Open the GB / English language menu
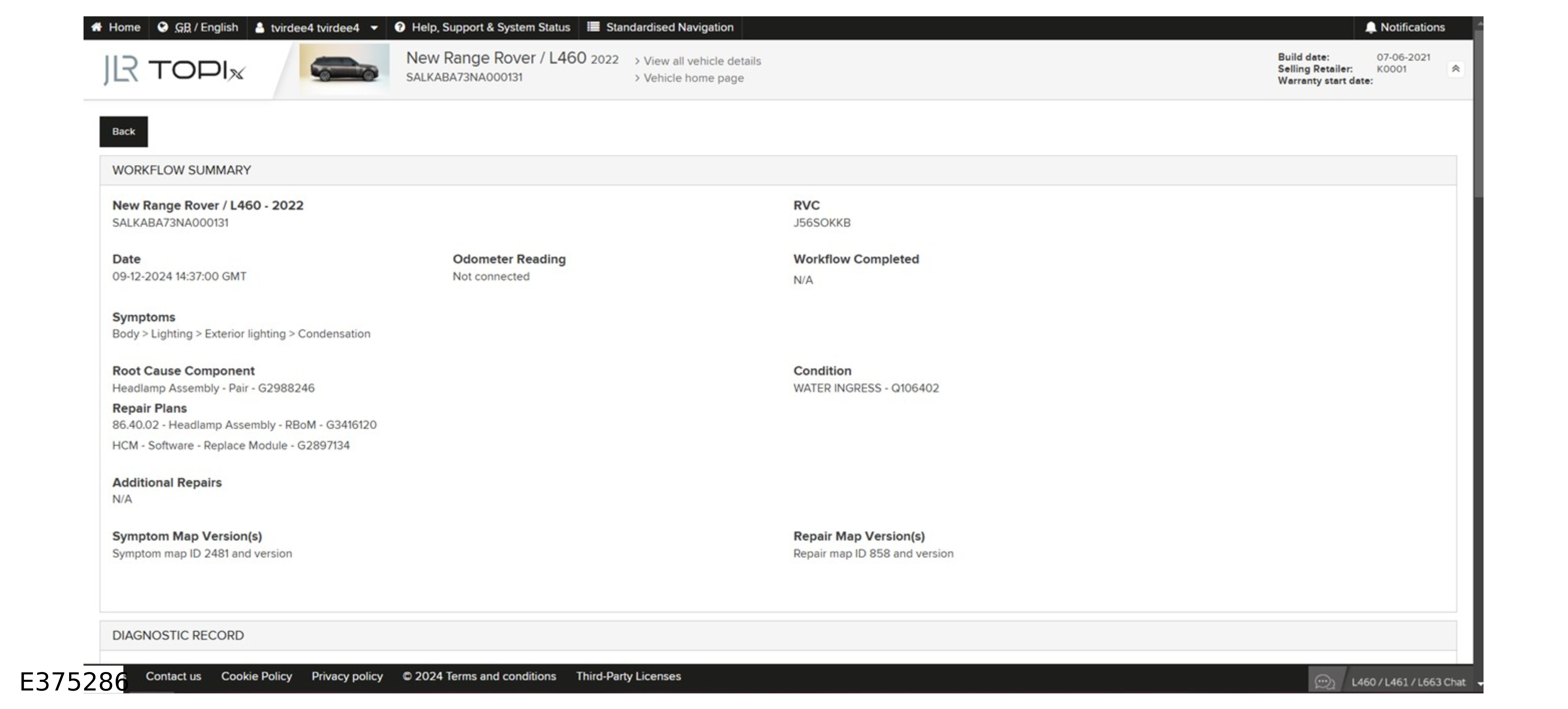The height and width of the screenshot is (709, 1568). tap(206, 27)
